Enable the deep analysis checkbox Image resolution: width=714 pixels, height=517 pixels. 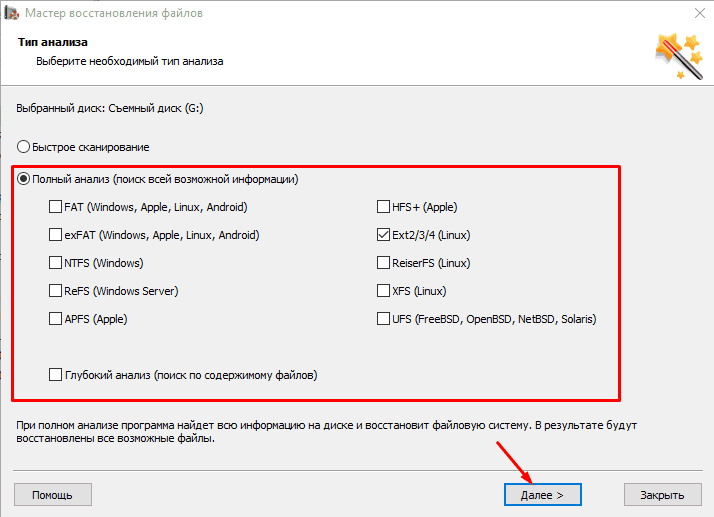(56, 375)
